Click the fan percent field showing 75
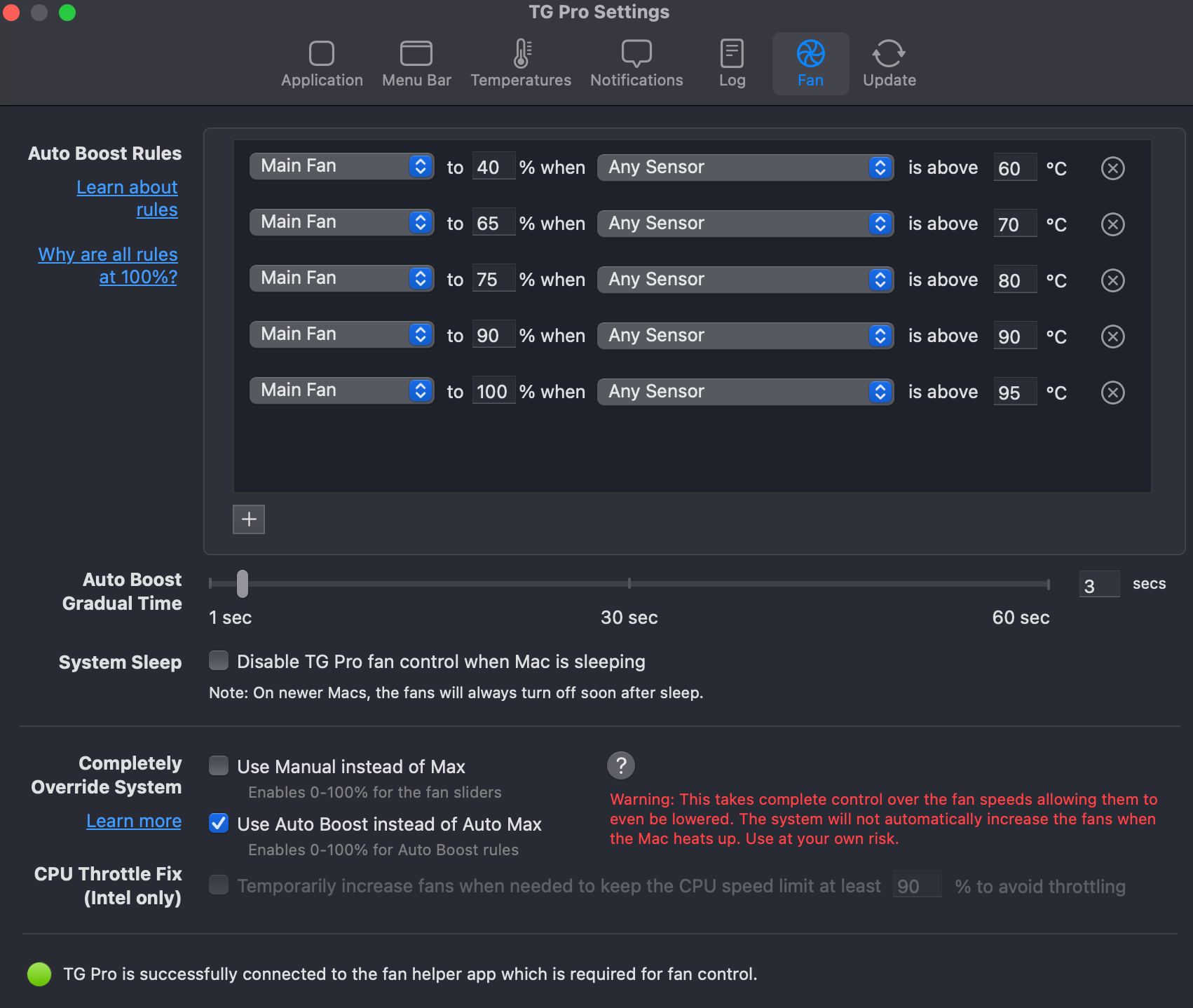 [x=493, y=279]
